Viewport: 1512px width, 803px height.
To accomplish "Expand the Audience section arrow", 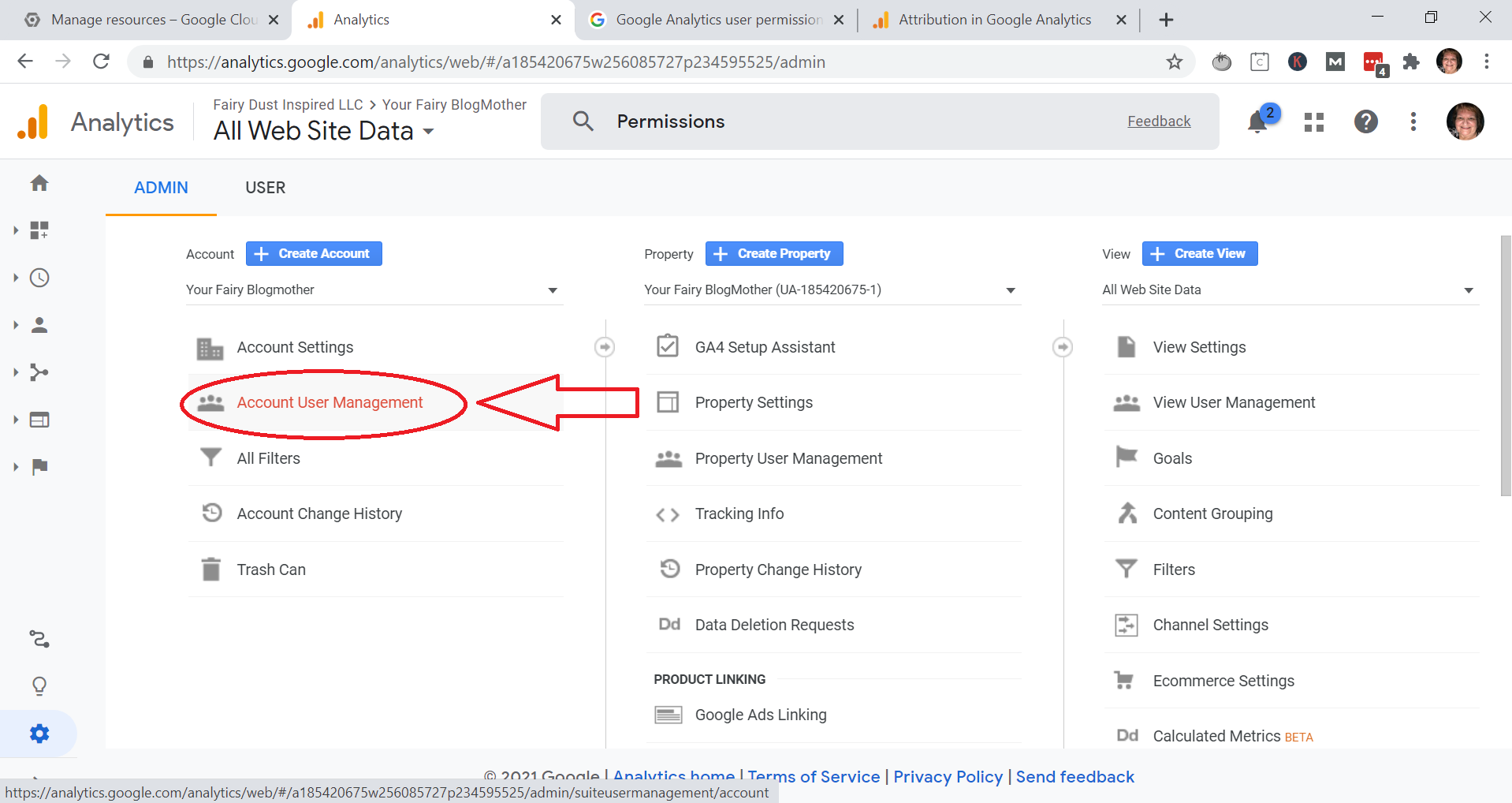I will [16, 325].
